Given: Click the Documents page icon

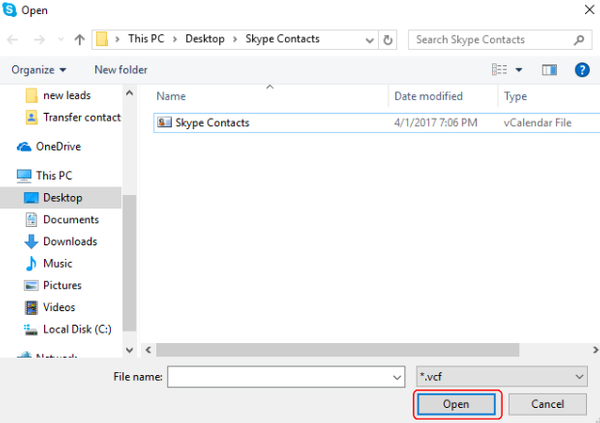Looking at the screenshot, I should pyautogui.click(x=31, y=220).
